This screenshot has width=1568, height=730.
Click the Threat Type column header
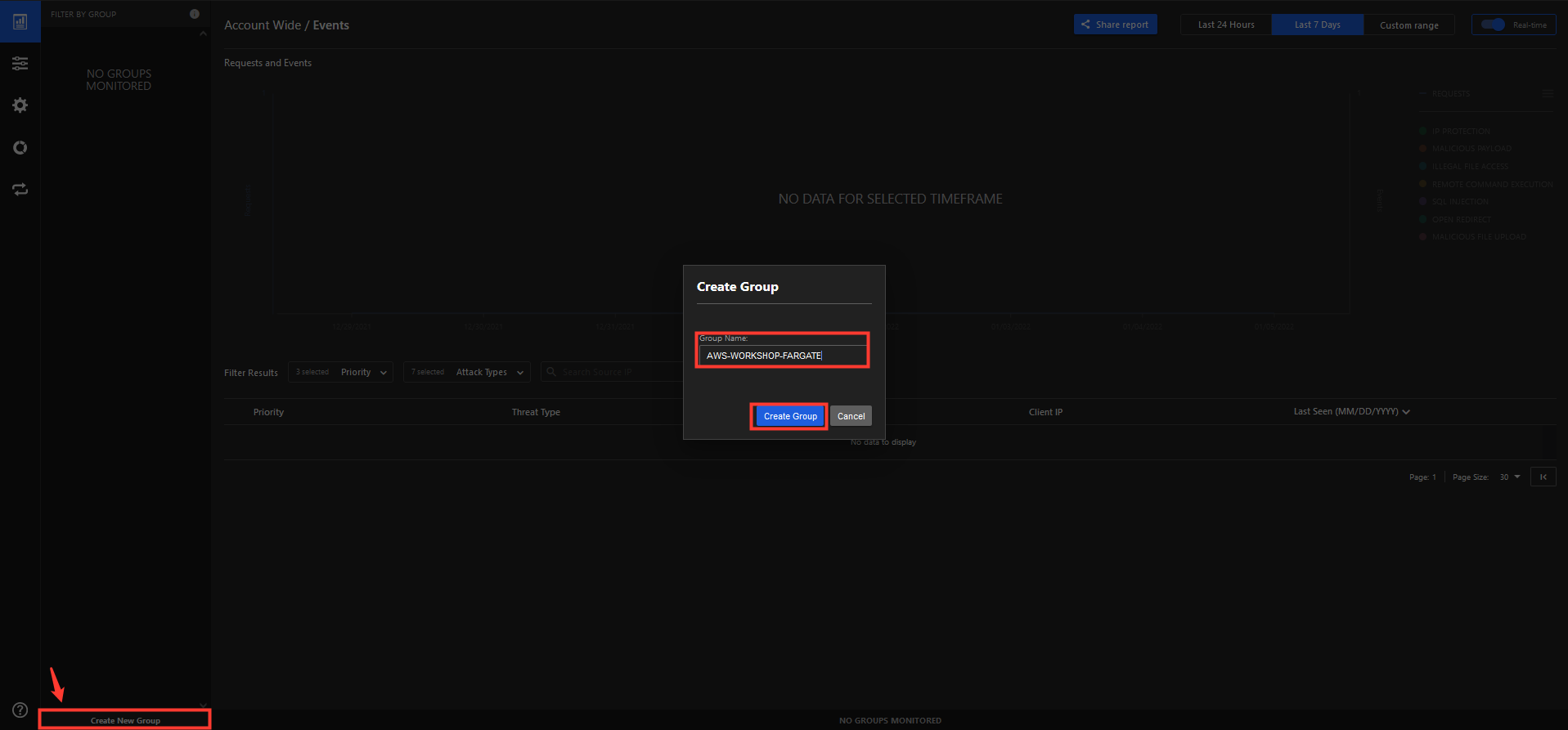click(x=536, y=412)
